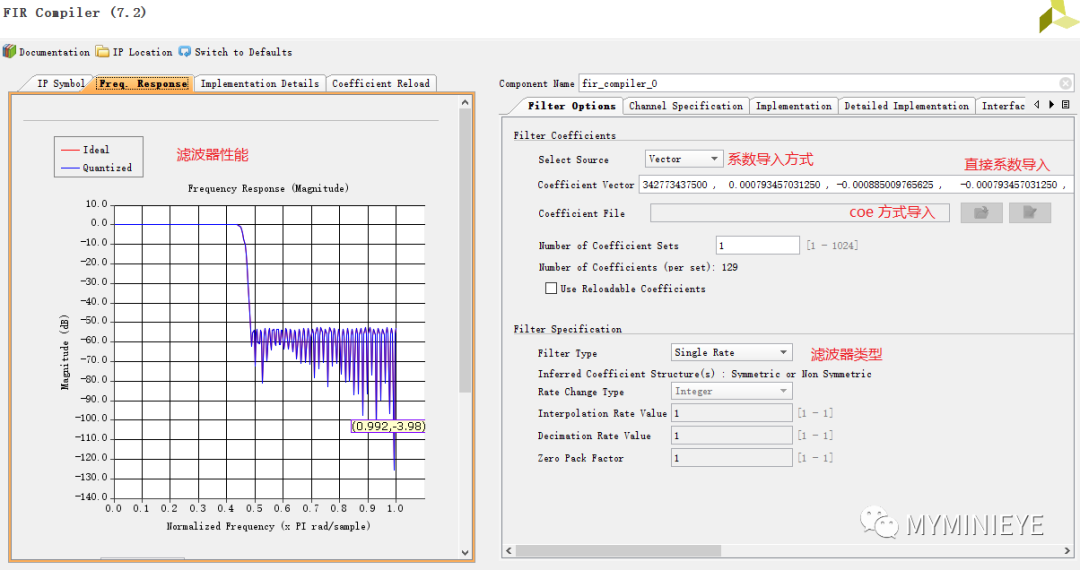The image size is (1080, 570).
Task: Click the IP Location folder icon
Action: click(x=102, y=51)
